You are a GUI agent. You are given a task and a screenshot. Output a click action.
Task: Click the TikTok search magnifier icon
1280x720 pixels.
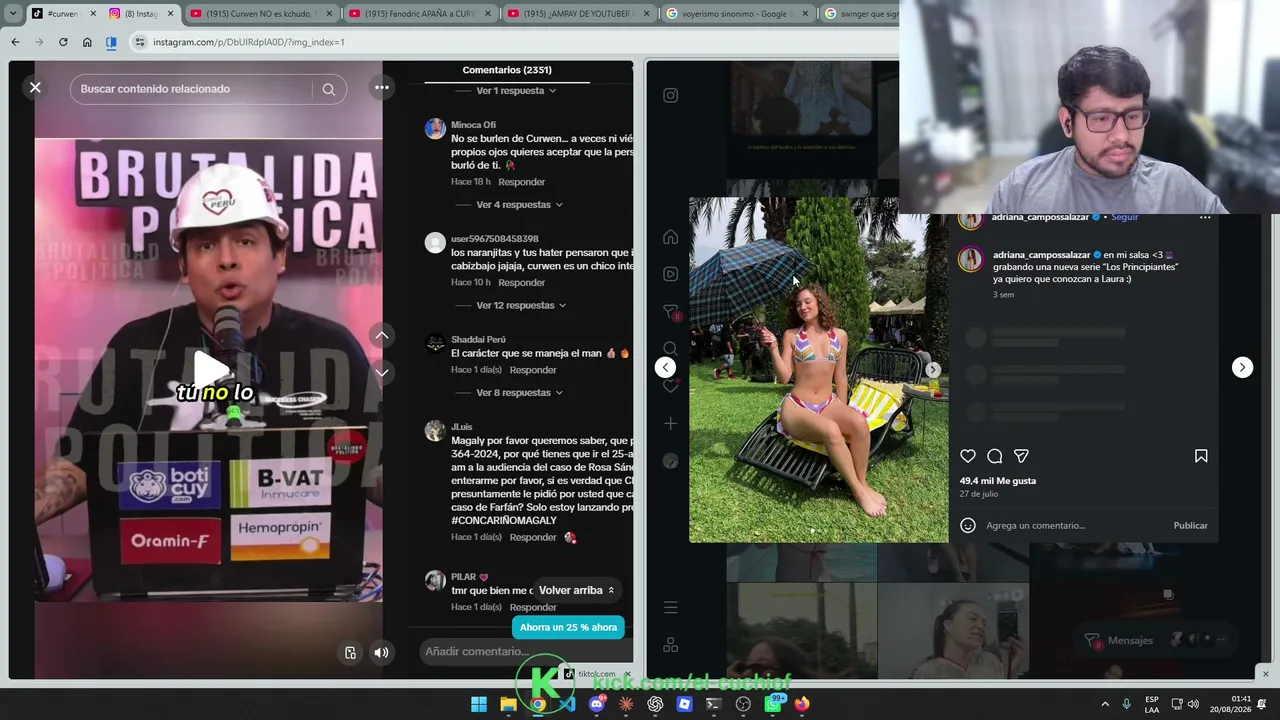[328, 89]
